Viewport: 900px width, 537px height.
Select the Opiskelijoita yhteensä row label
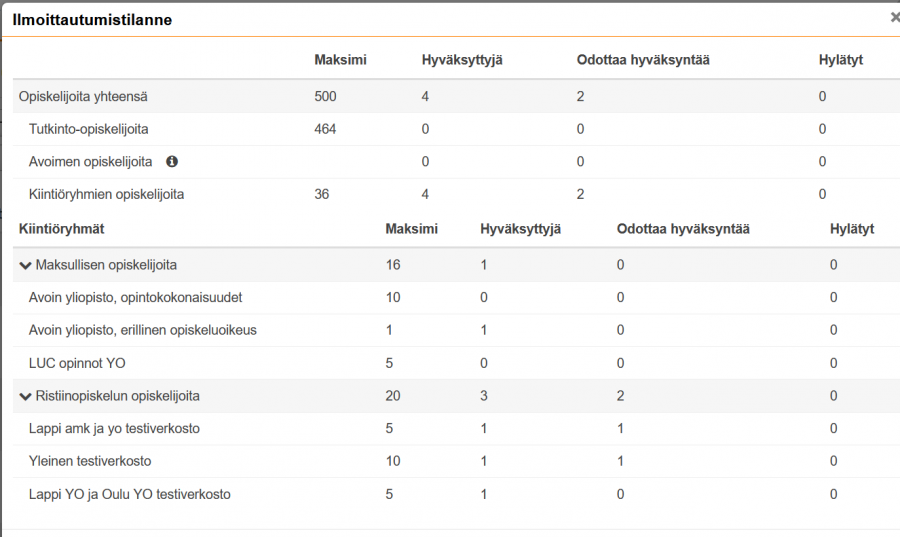pos(83,97)
